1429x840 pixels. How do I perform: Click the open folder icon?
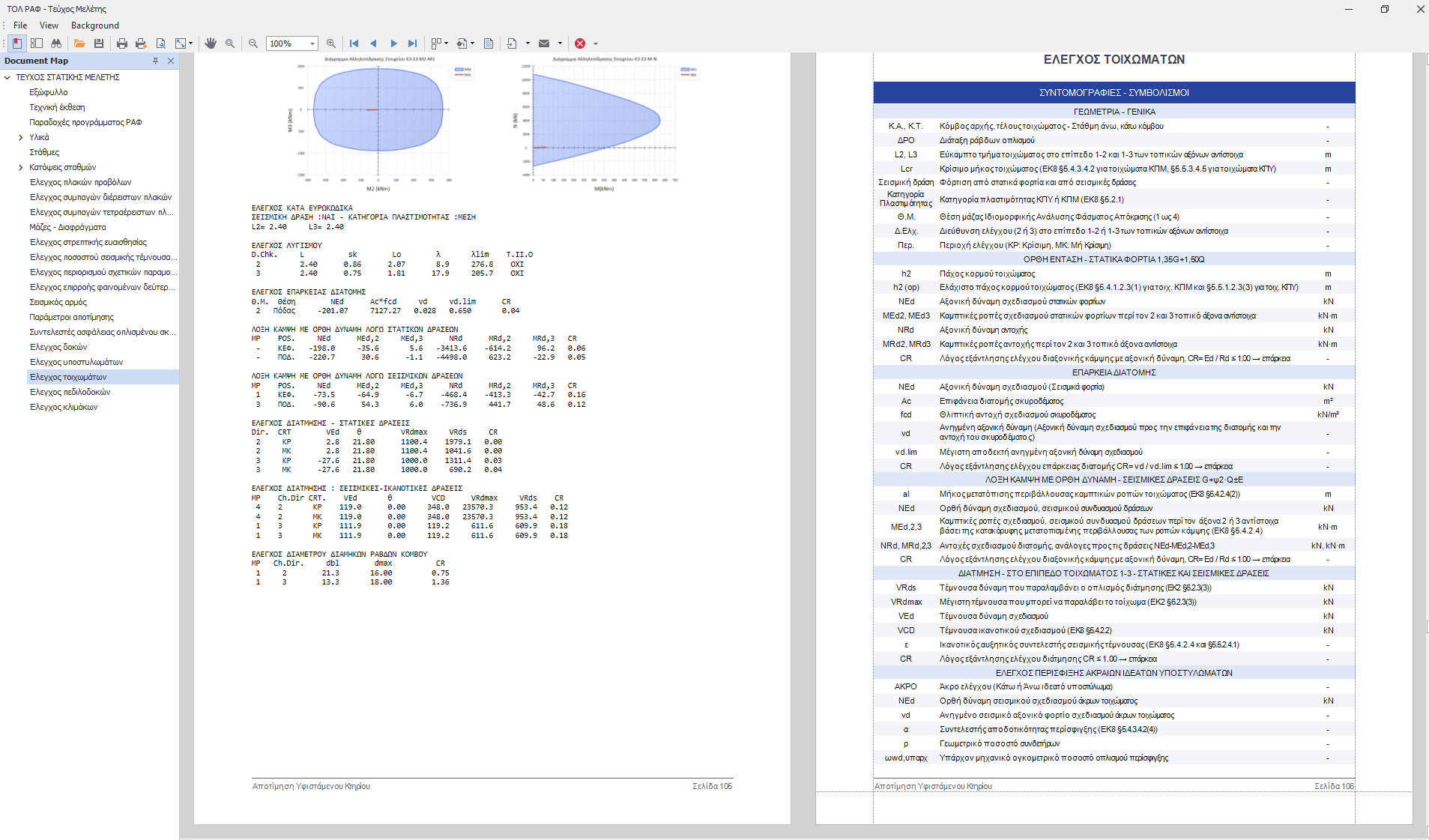pyautogui.click(x=79, y=43)
